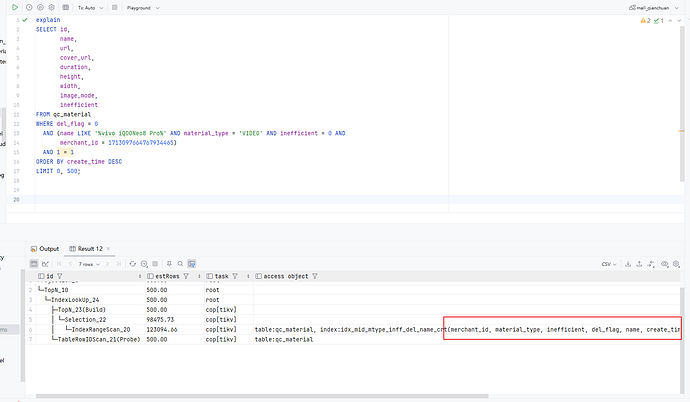Click the upload/import data icon

[x=639, y=264]
